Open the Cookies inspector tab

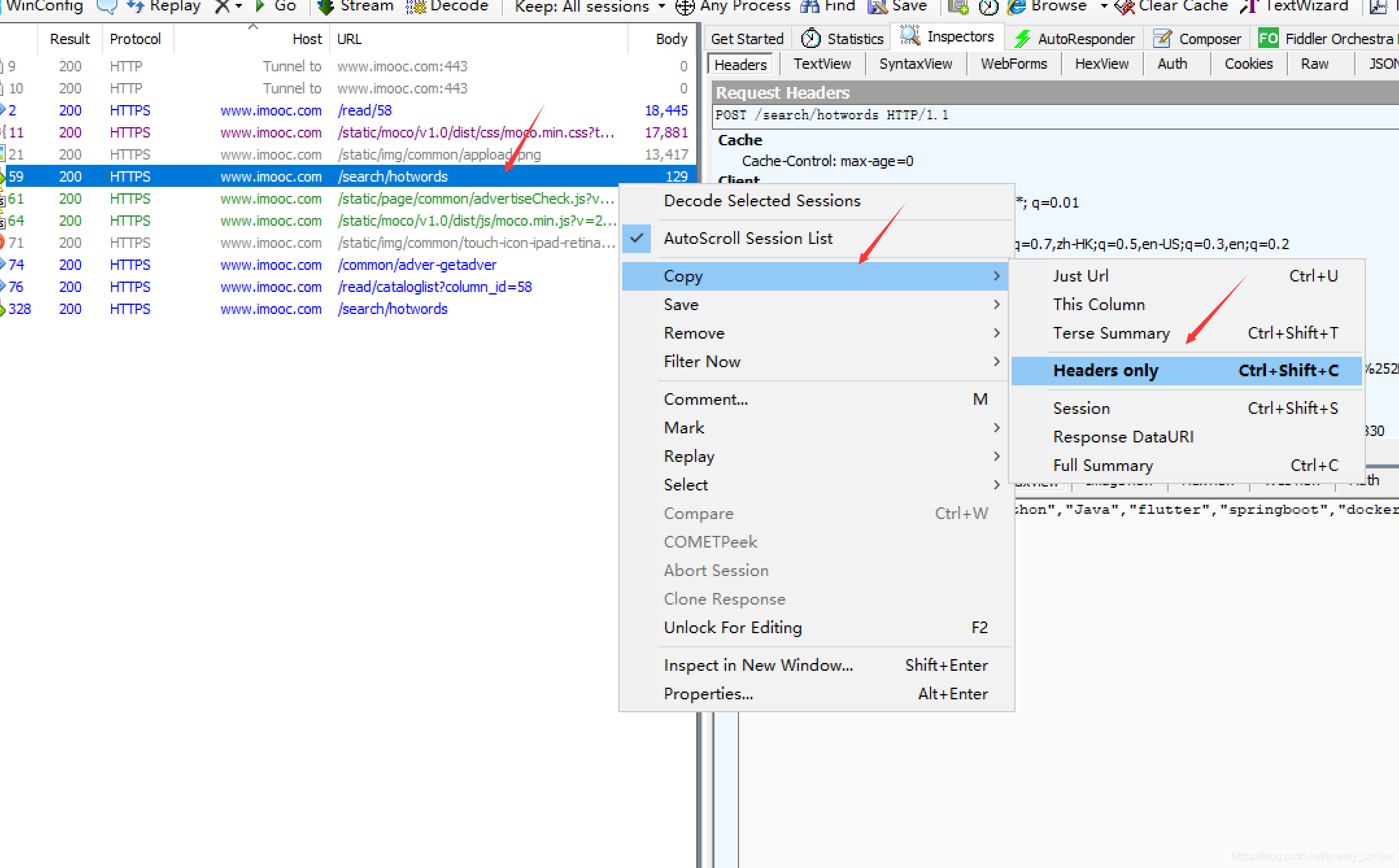(x=1248, y=64)
